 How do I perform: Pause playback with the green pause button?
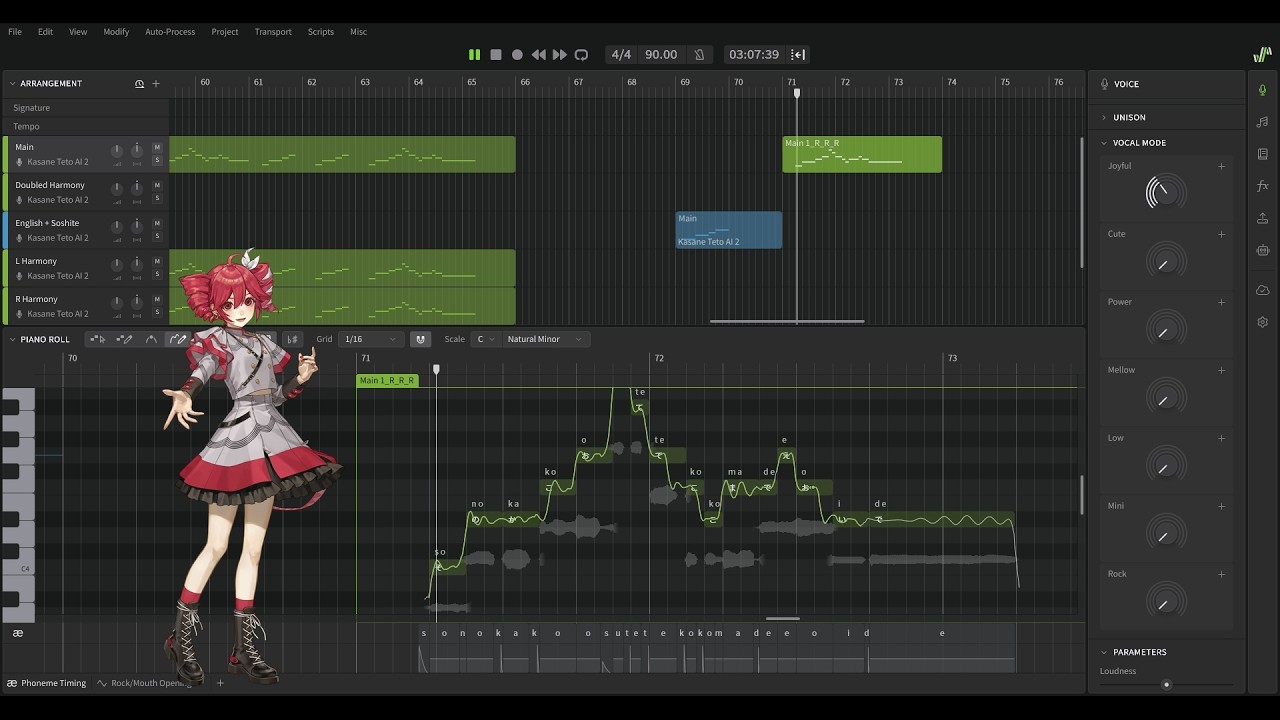click(x=474, y=55)
